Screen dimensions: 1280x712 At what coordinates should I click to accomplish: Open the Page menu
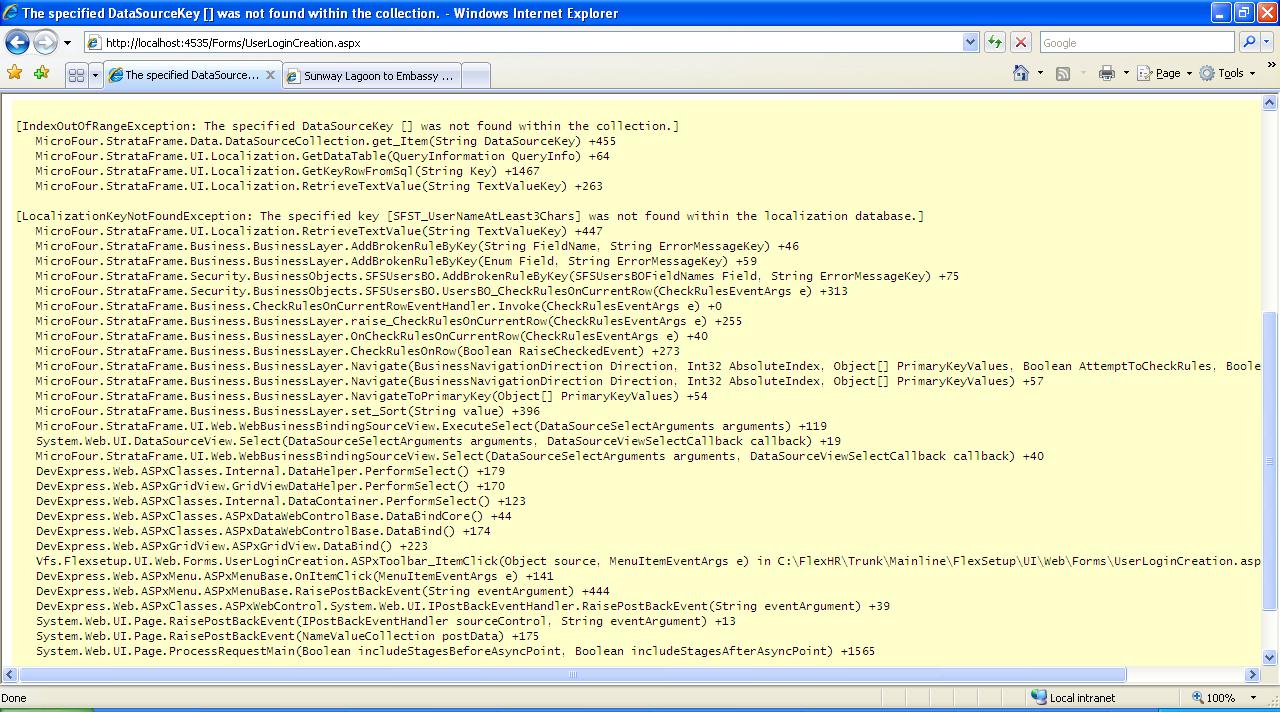1166,73
